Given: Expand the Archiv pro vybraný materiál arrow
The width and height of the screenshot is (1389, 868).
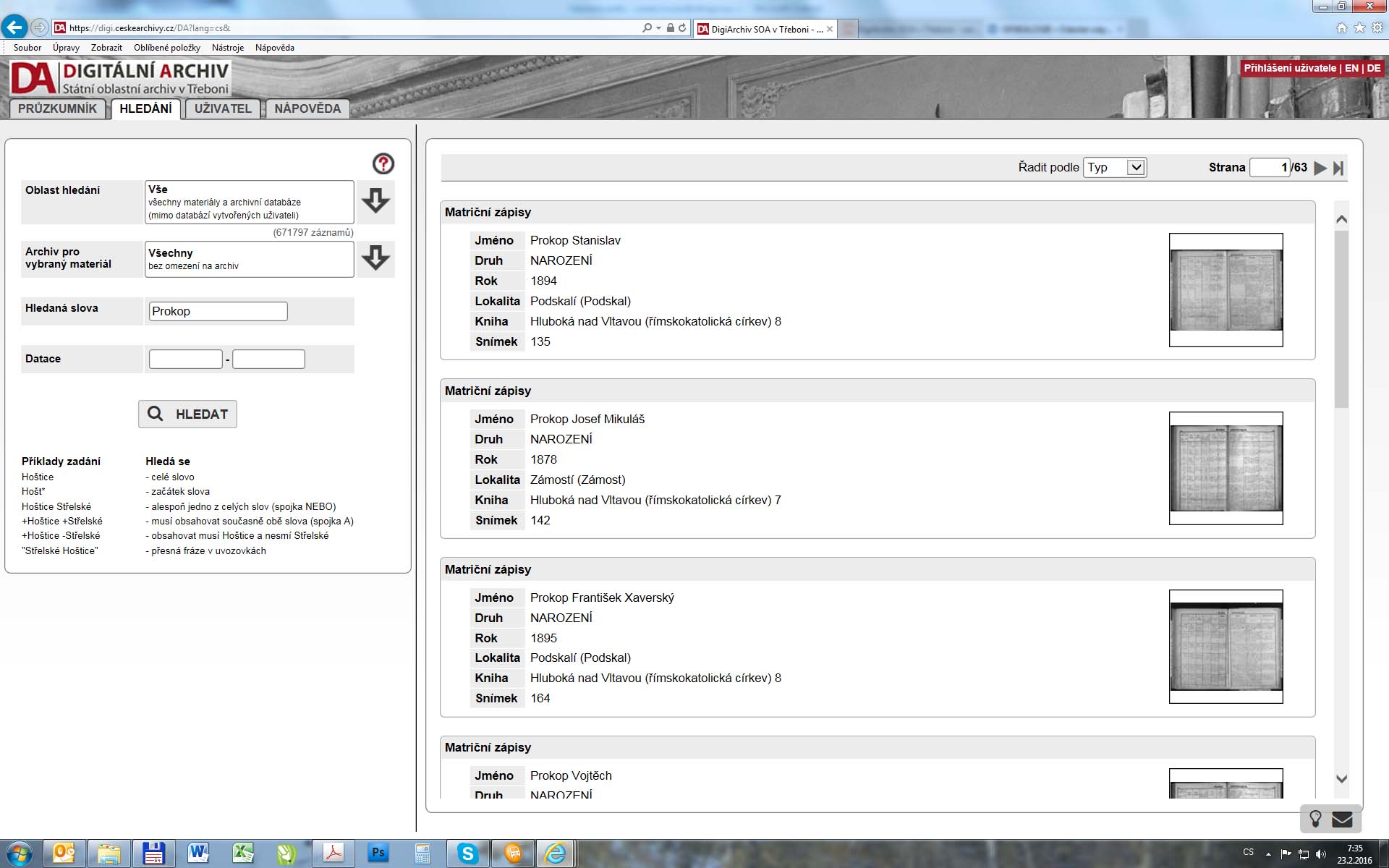Looking at the screenshot, I should 375,258.
